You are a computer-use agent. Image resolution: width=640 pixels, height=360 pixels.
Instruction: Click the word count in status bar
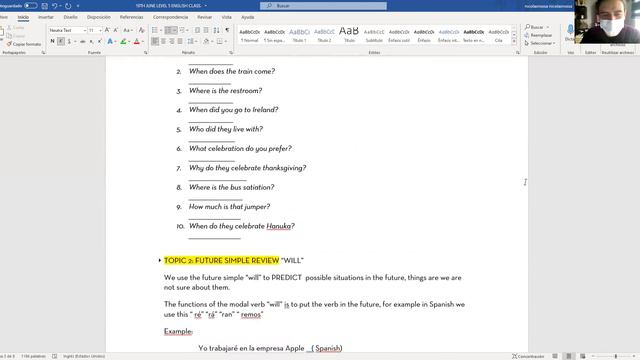[33, 356]
